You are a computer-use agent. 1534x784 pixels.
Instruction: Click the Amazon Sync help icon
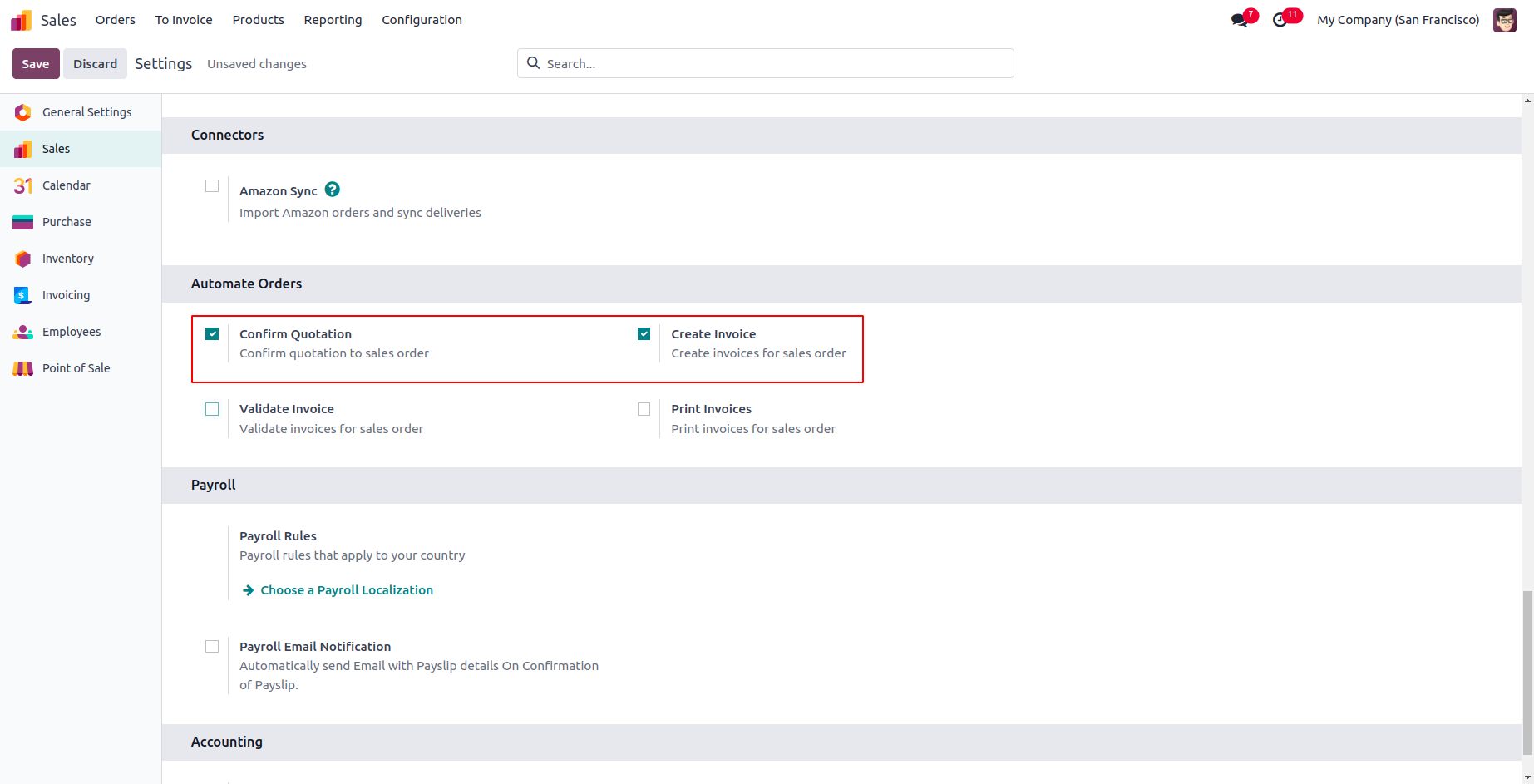(333, 190)
